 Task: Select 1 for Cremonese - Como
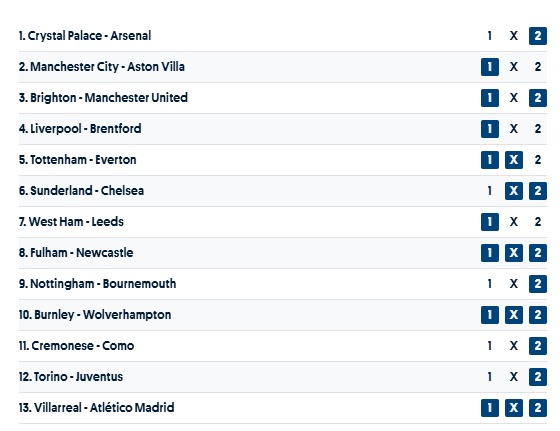click(x=490, y=346)
